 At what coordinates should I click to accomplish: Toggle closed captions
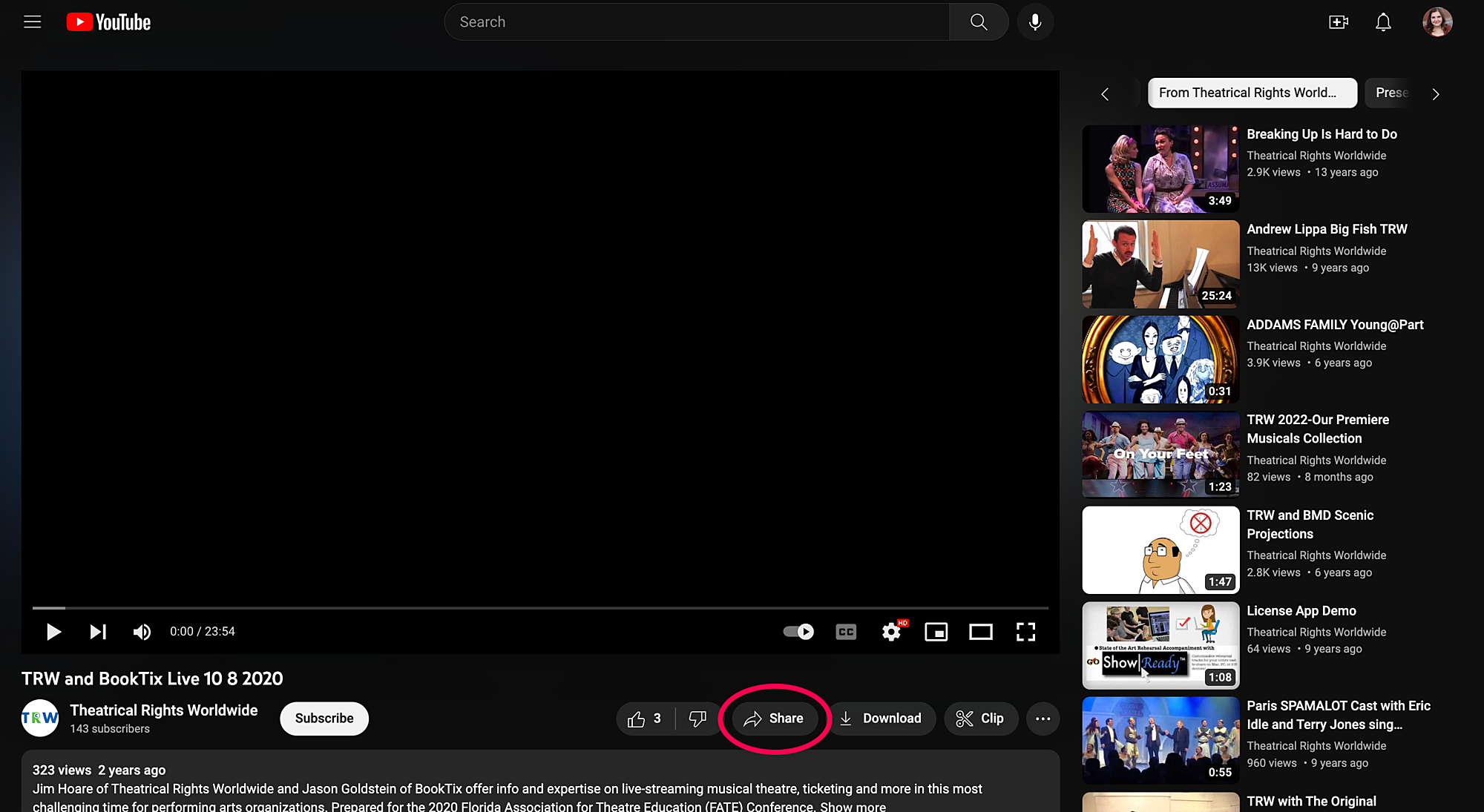846,632
